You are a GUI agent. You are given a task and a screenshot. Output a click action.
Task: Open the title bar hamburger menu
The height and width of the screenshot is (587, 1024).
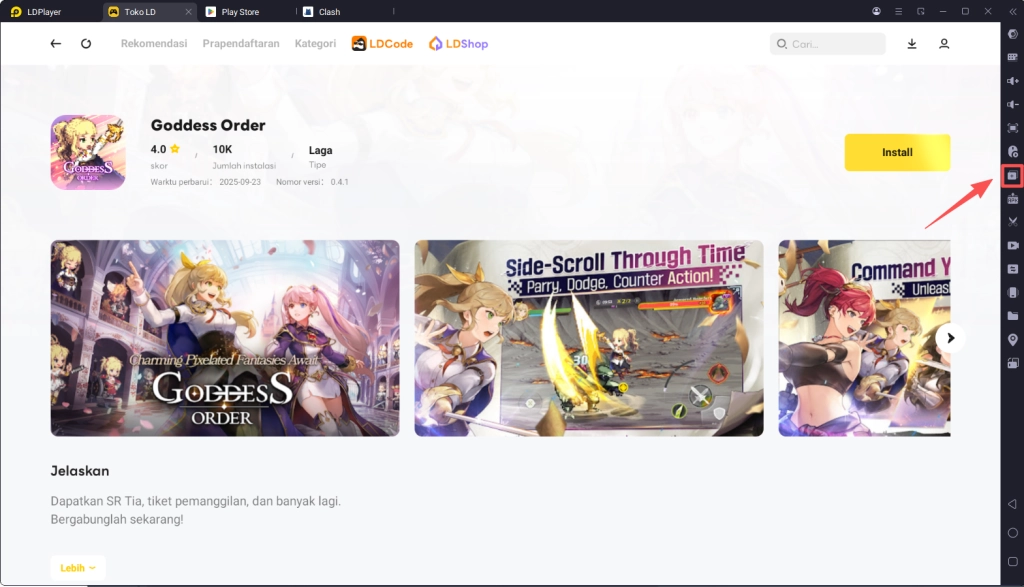899,11
